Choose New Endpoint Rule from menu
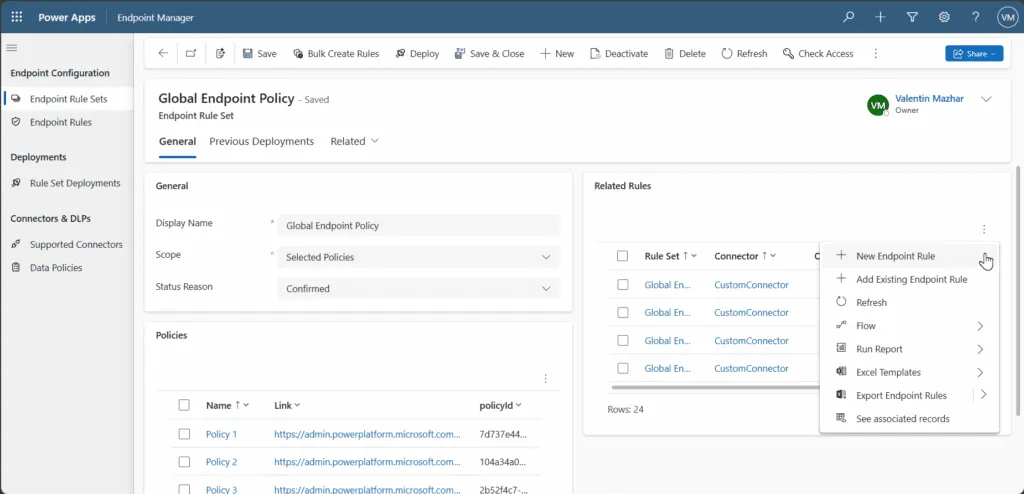This screenshot has height=494, width=1024. coord(909,256)
